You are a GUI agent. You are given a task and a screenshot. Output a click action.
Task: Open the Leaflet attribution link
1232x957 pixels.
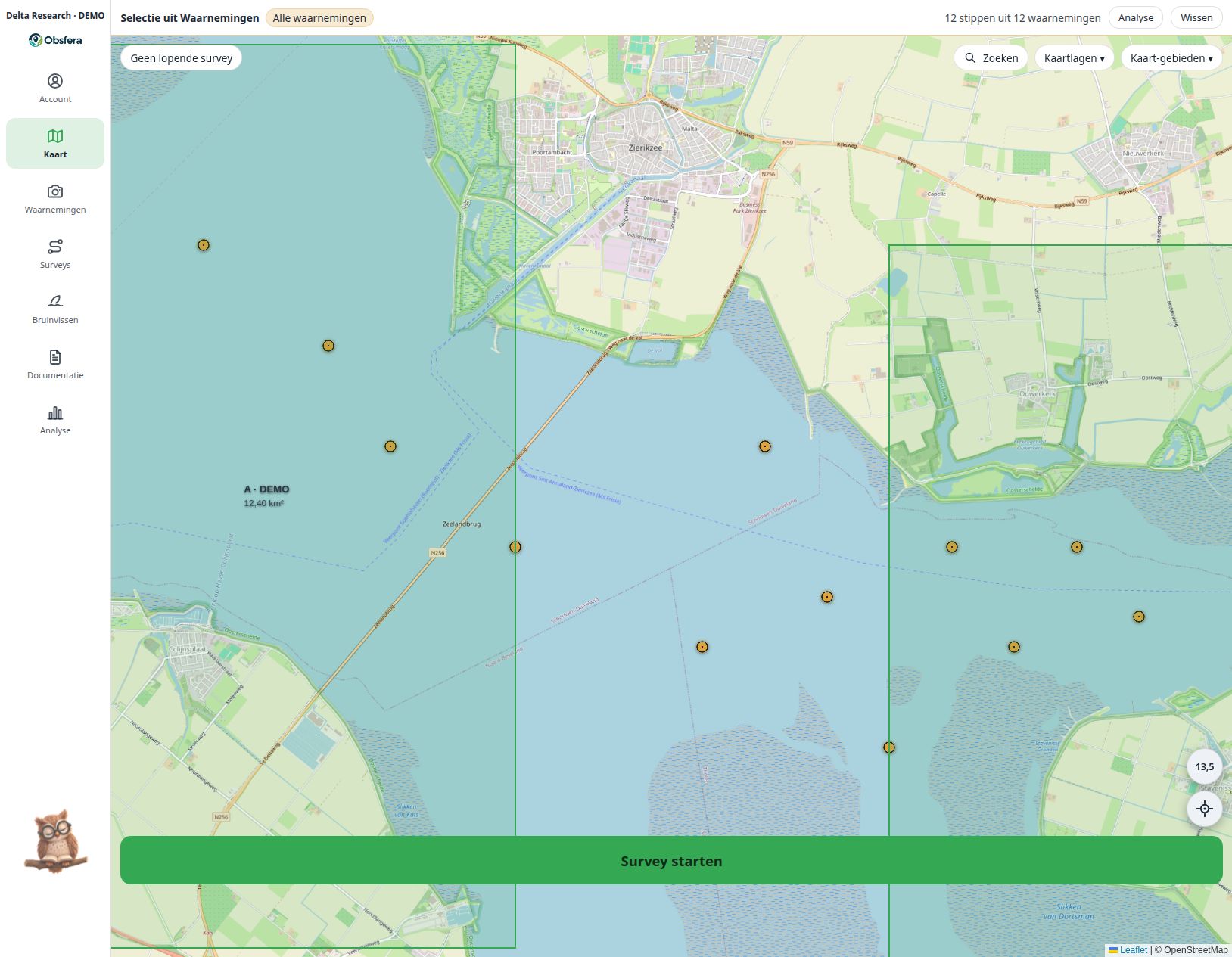point(1133,950)
